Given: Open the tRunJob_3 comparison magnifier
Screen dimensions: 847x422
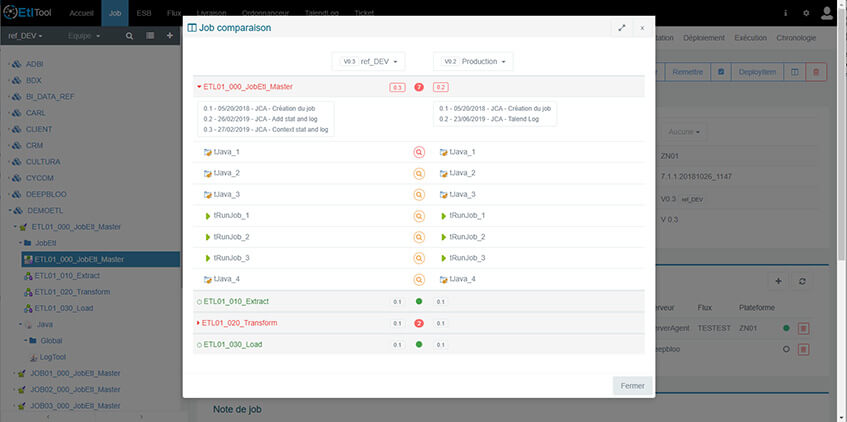Looking at the screenshot, I should (x=419, y=258).
